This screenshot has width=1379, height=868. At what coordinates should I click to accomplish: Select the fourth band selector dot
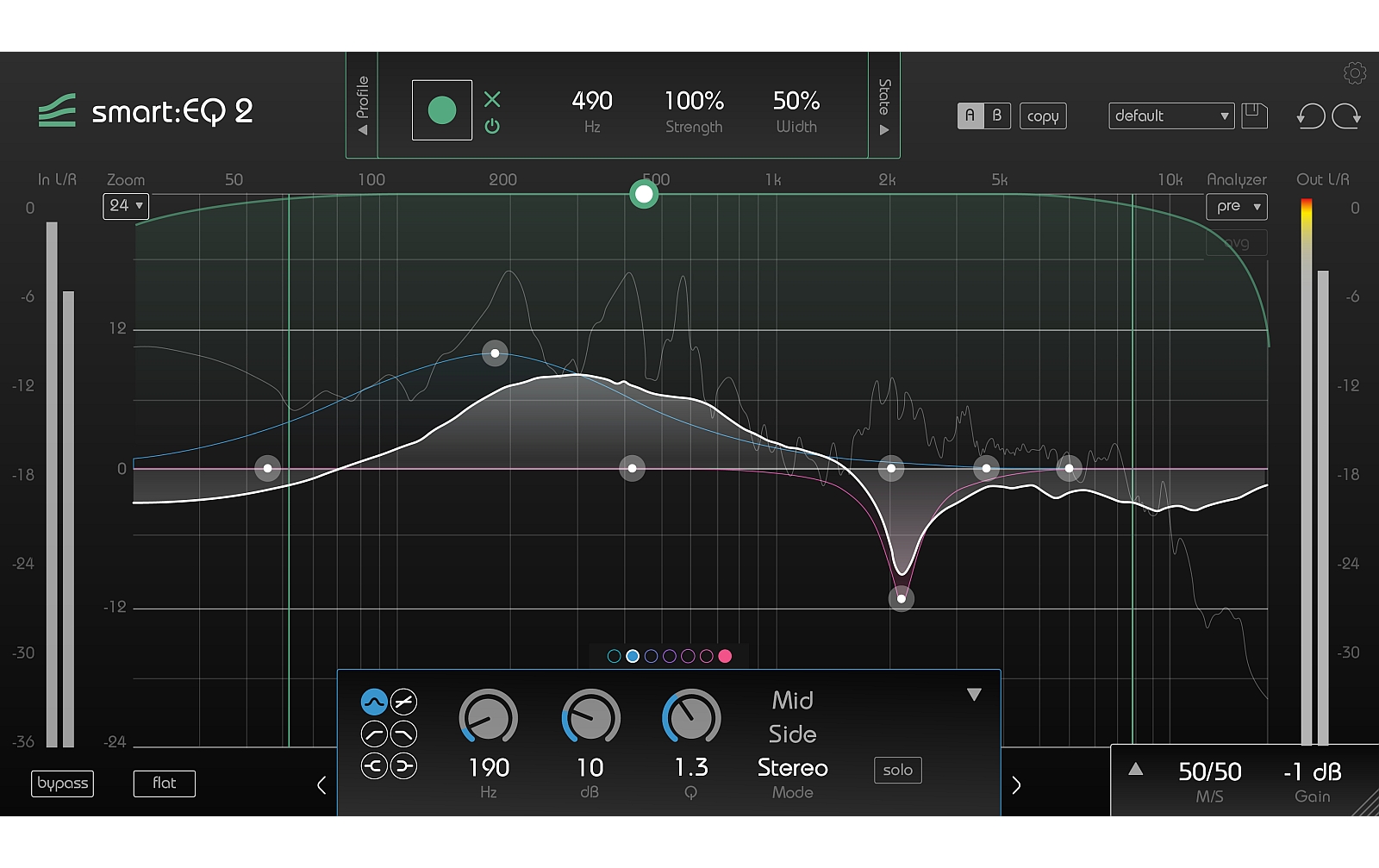click(x=670, y=656)
